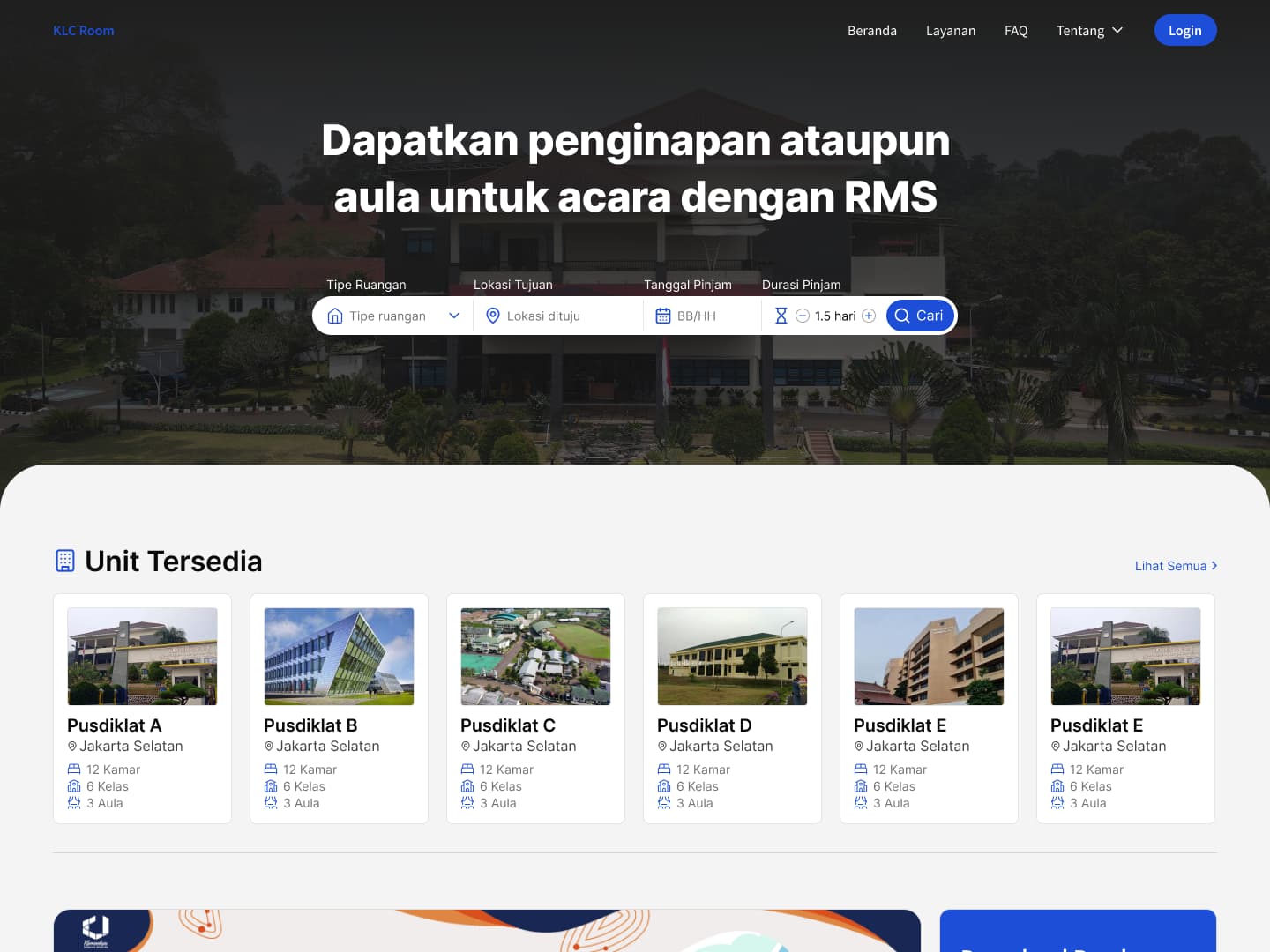Click the map pin icon in Lokasi dituju
The width and height of the screenshot is (1270, 952).
click(492, 315)
